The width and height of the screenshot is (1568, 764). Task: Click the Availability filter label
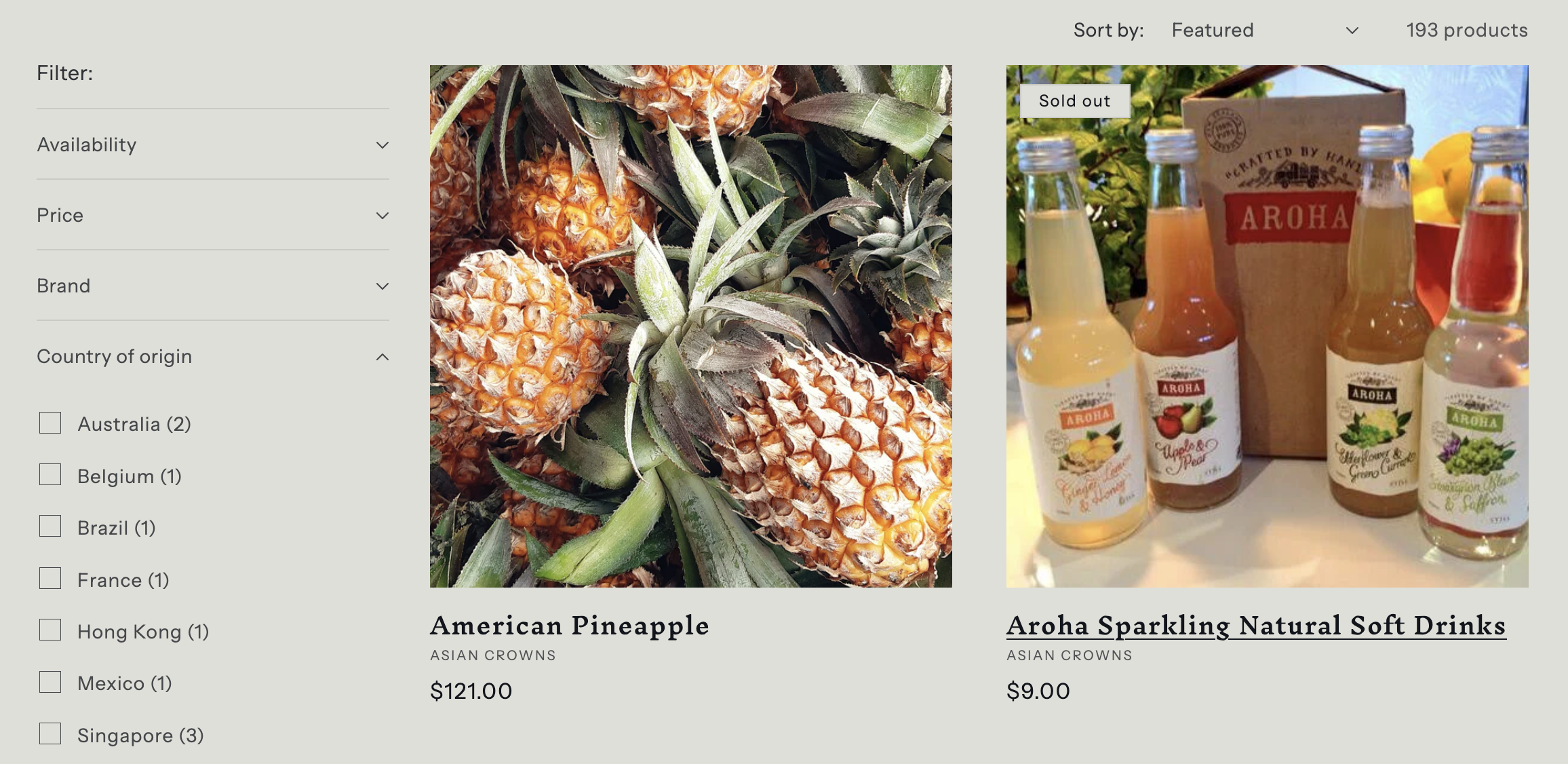[87, 145]
